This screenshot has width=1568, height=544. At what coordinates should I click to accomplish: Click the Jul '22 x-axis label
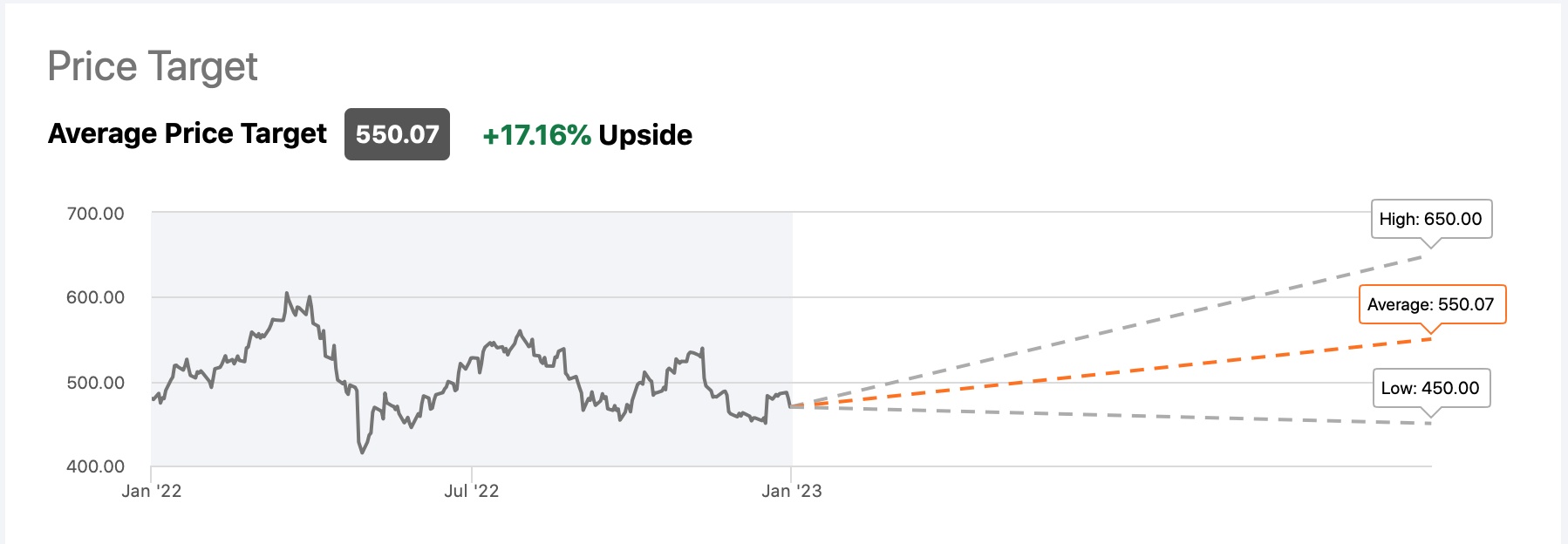(x=472, y=491)
